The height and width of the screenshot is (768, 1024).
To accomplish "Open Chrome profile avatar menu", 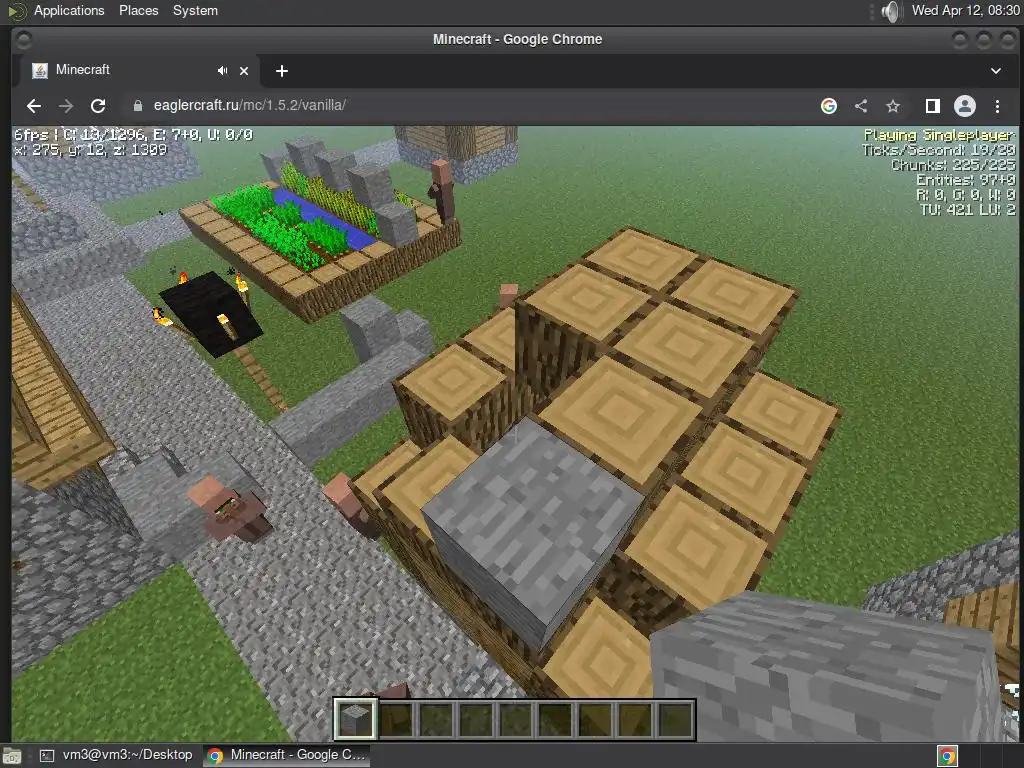I will click(x=965, y=106).
